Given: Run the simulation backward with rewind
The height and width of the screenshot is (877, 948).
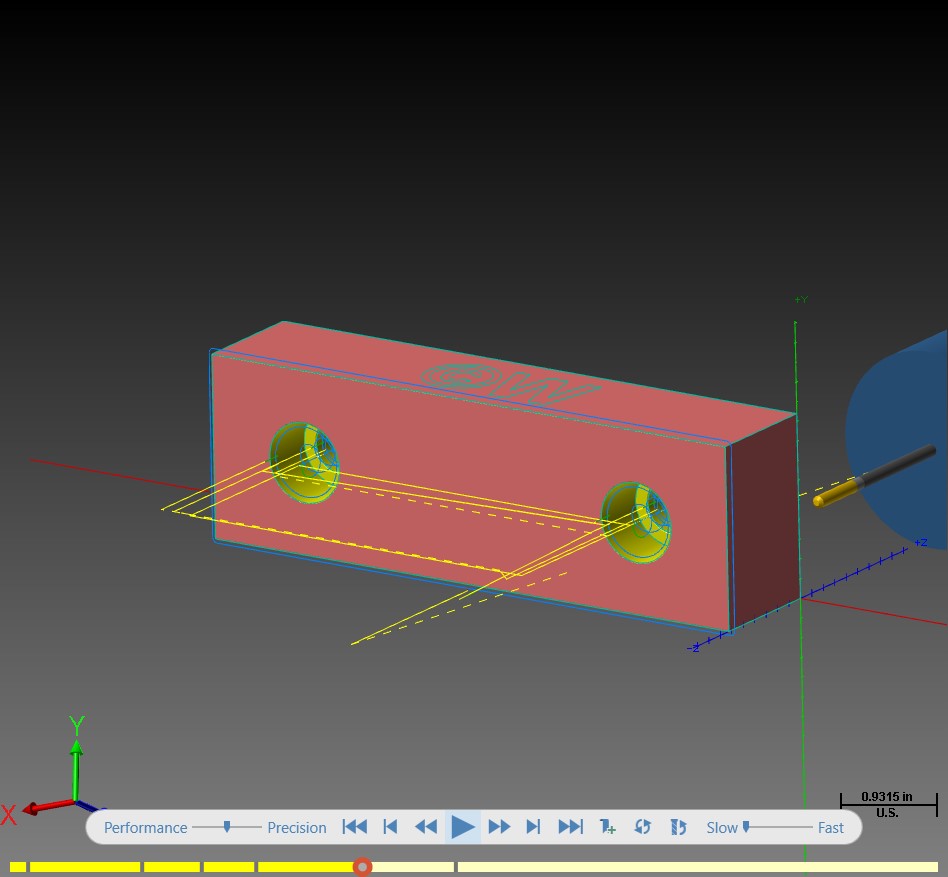Looking at the screenshot, I should click(426, 827).
